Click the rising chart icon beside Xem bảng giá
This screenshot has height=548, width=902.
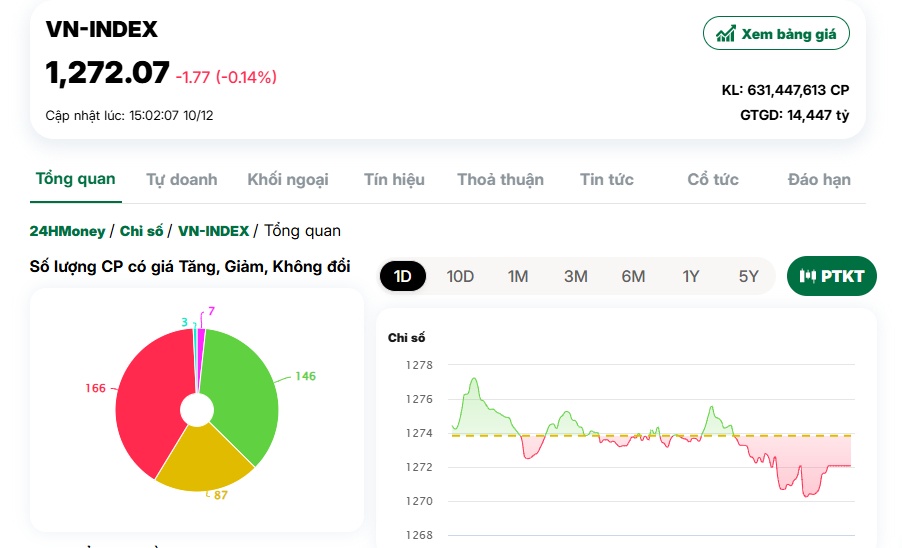(725, 33)
